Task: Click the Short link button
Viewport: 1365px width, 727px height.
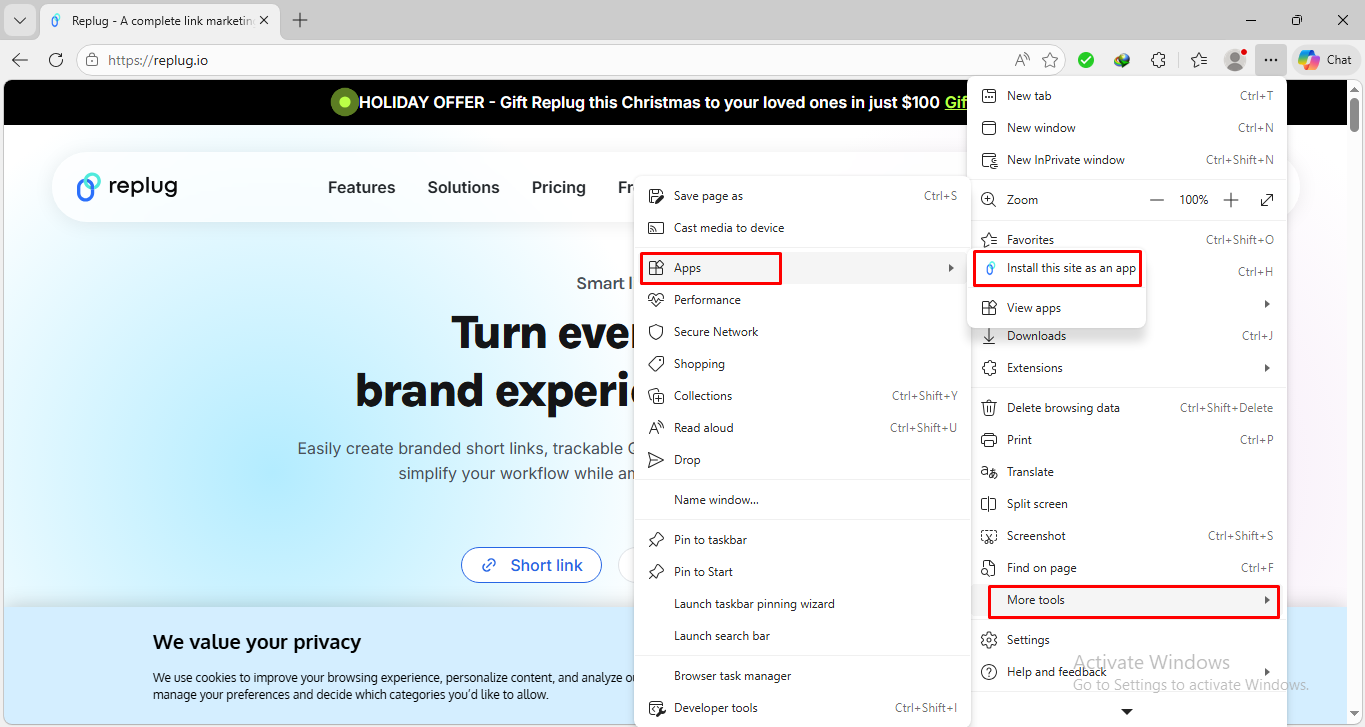Action: [x=531, y=565]
